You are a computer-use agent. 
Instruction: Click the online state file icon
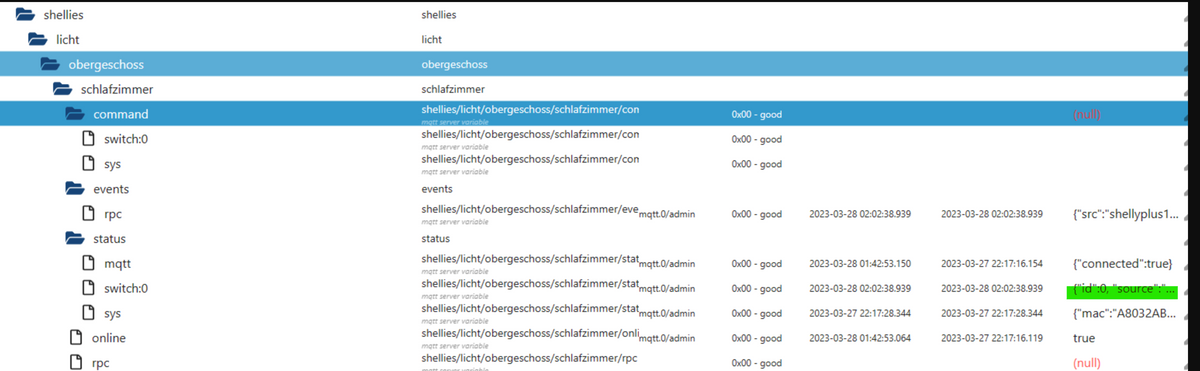click(x=76, y=338)
